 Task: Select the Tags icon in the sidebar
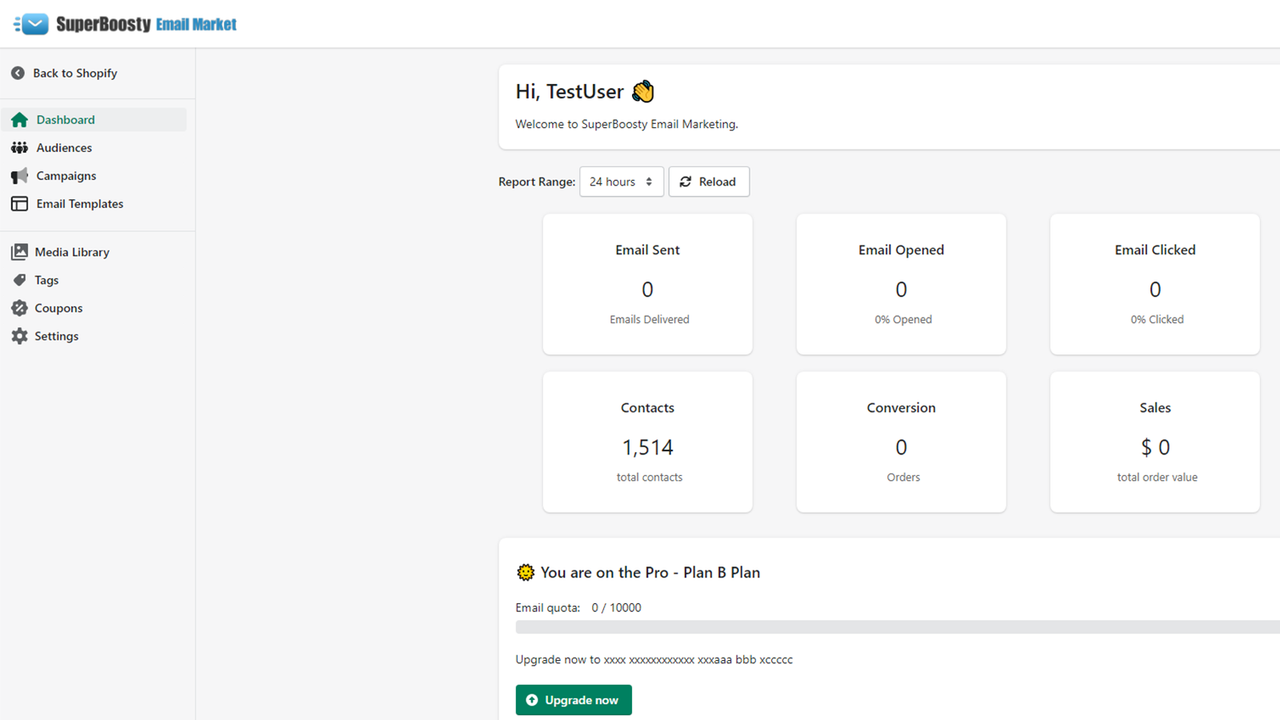[17, 279]
